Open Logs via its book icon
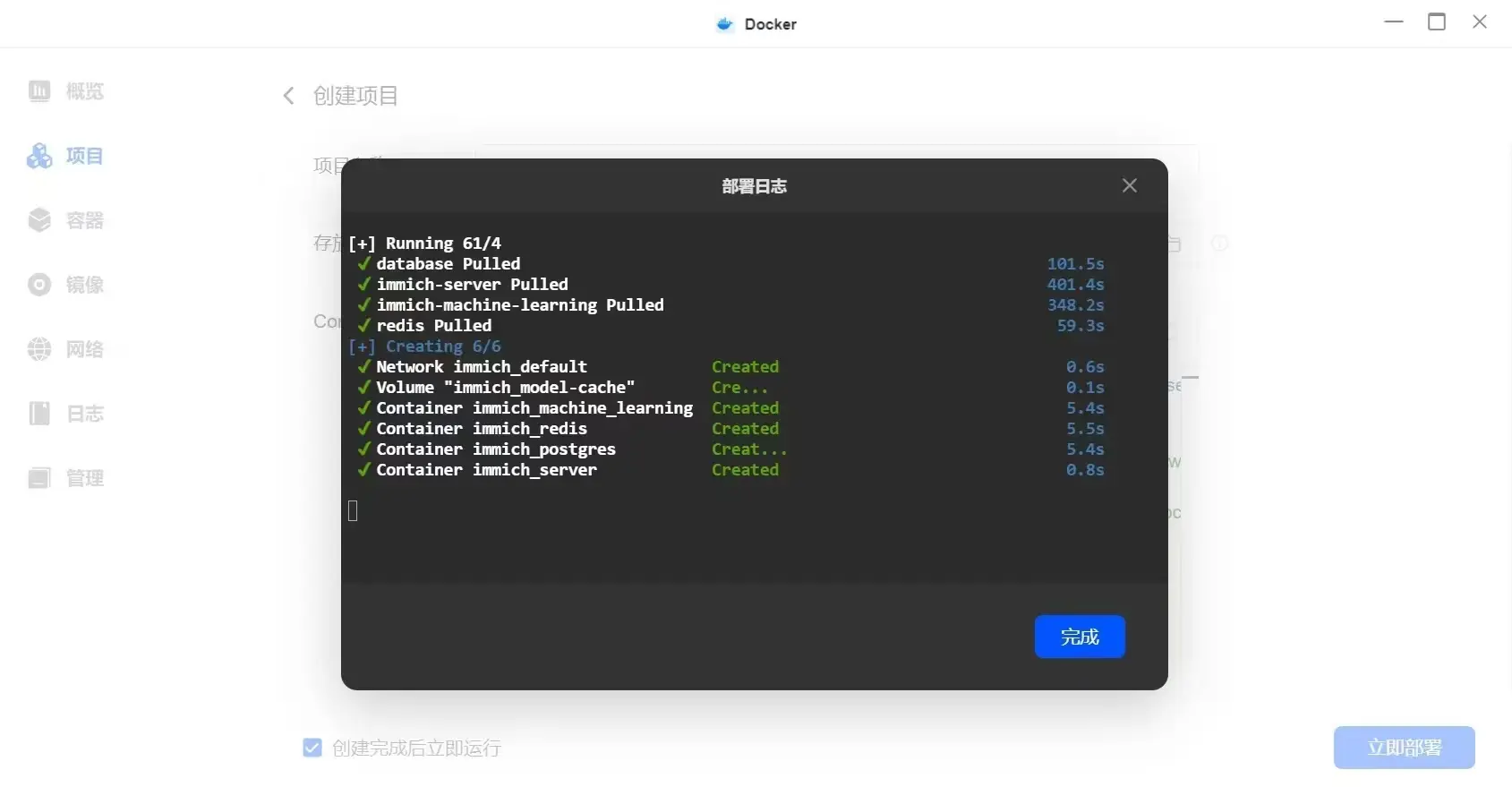1512x787 pixels. click(39, 414)
